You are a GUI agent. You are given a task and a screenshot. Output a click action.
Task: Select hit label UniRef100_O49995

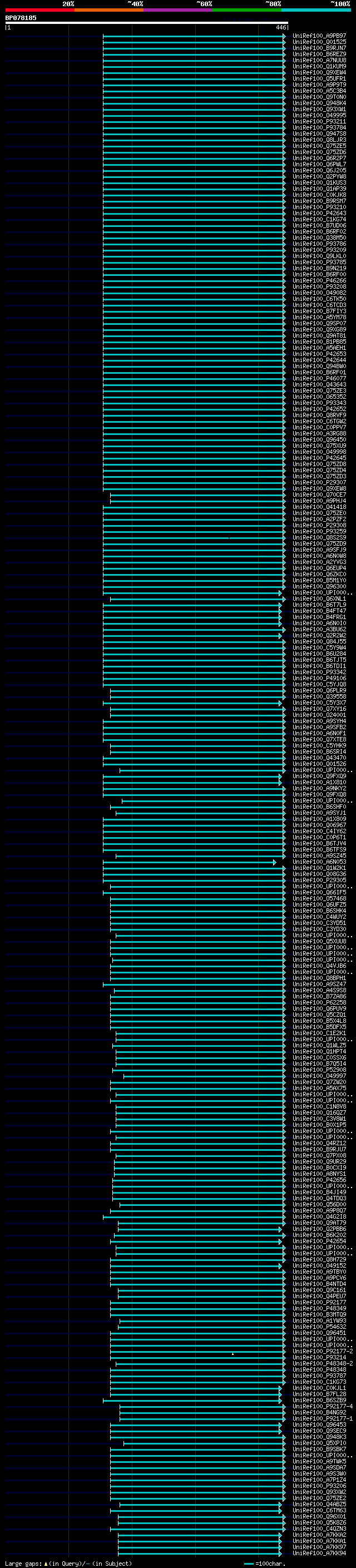click(x=319, y=116)
